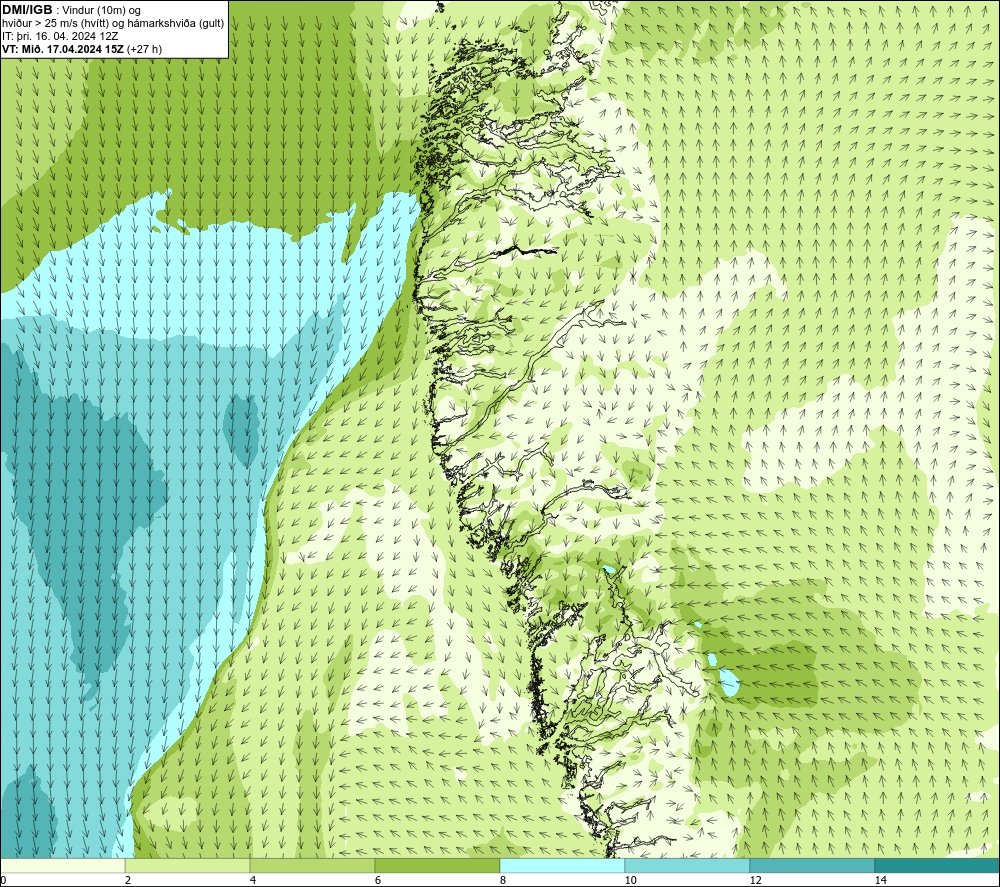Click the scale label '10'
1000x887 pixels.
coord(630,881)
